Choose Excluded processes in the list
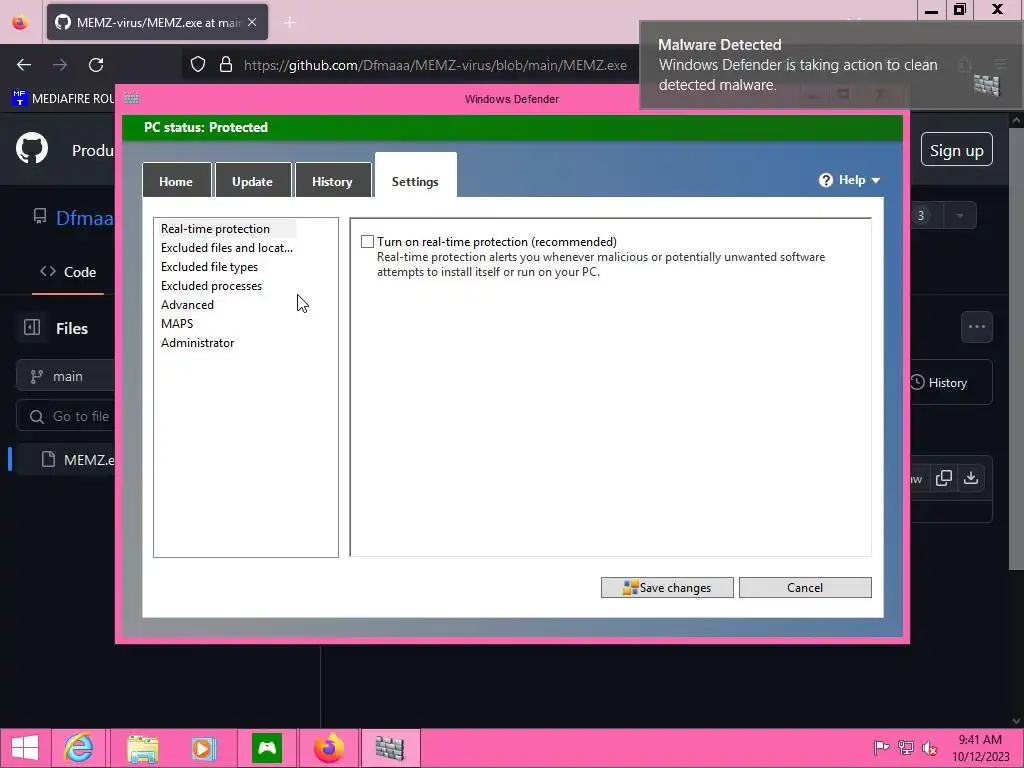Image resolution: width=1024 pixels, height=768 pixels. click(211, 285)
